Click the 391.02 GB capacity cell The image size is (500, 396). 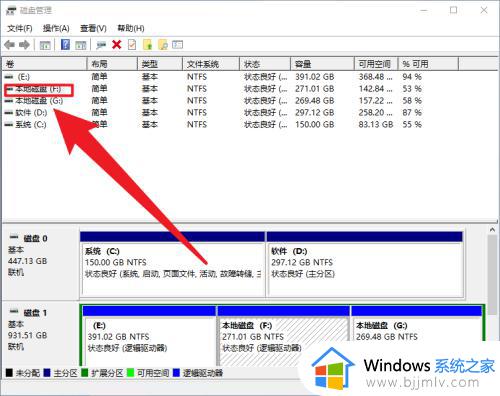314,77
